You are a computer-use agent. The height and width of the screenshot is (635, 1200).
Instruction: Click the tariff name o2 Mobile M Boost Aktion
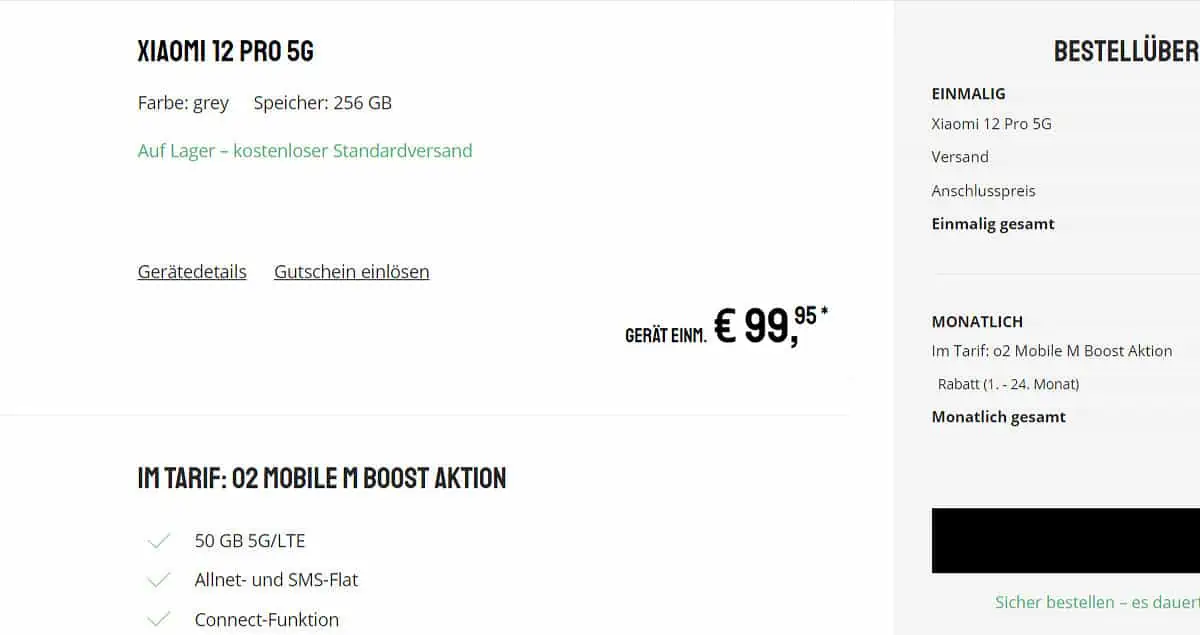point(1052,350)
